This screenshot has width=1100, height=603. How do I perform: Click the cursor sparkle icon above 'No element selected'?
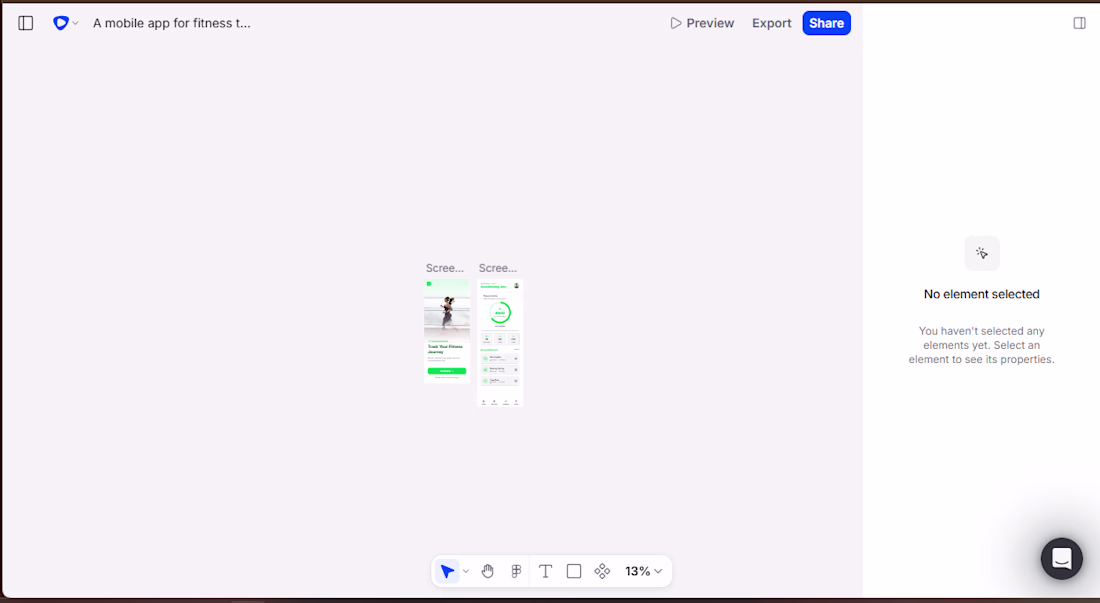(981, 253)
